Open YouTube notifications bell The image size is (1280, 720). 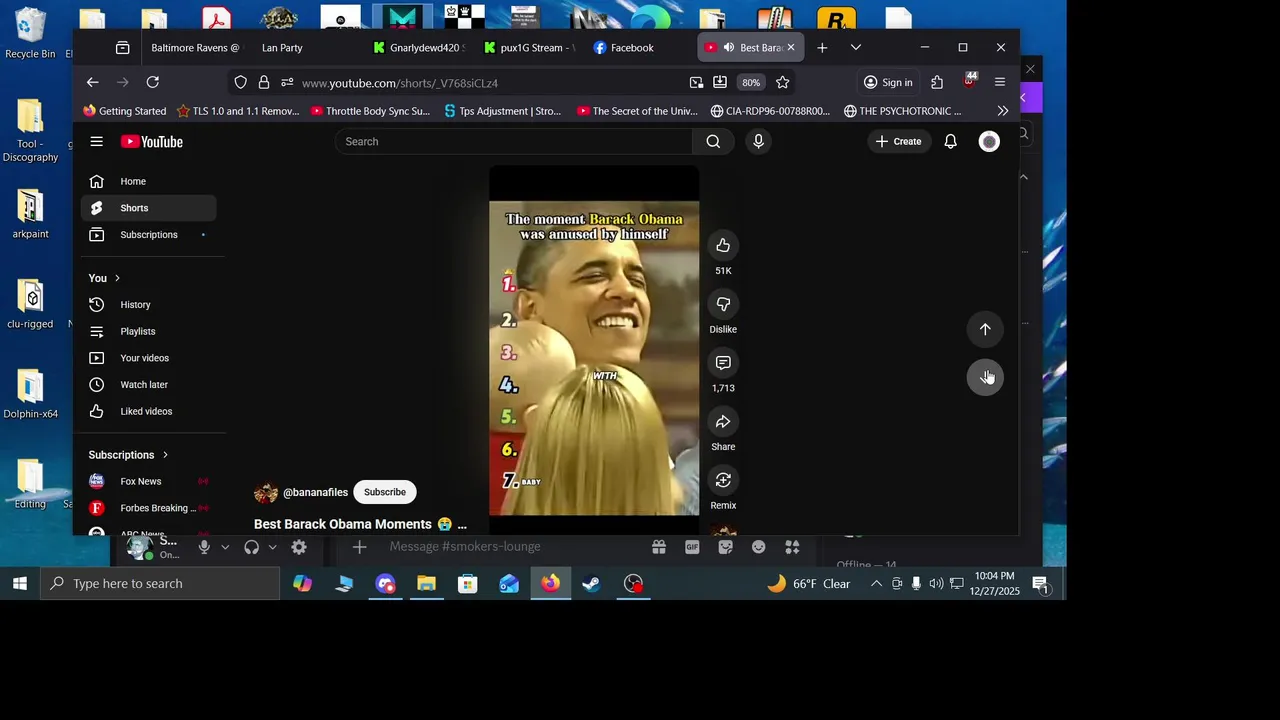(x=950, y=141)
